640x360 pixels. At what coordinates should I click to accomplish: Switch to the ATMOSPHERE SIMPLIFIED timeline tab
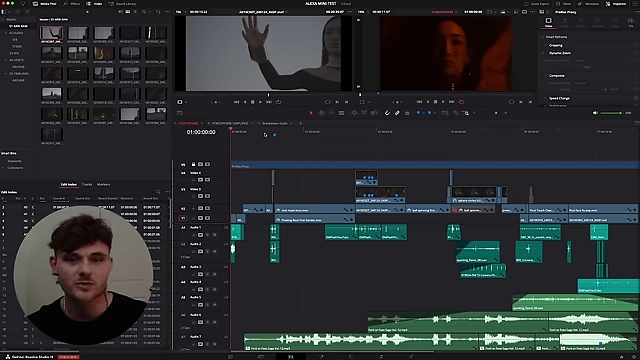[230, 123]
